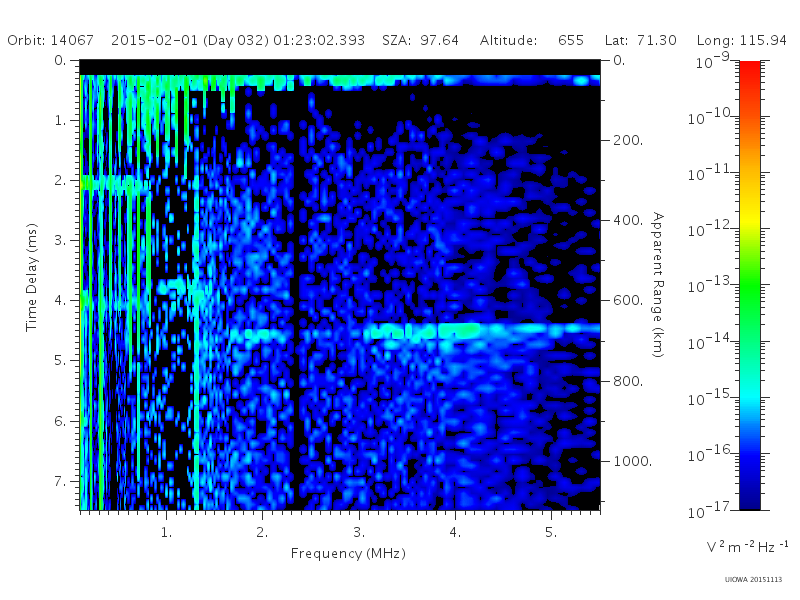Click the '4.' frequency axis tick label
Image resolution: width=800 pixels, height=600 pixels.
tap(455, 533)
